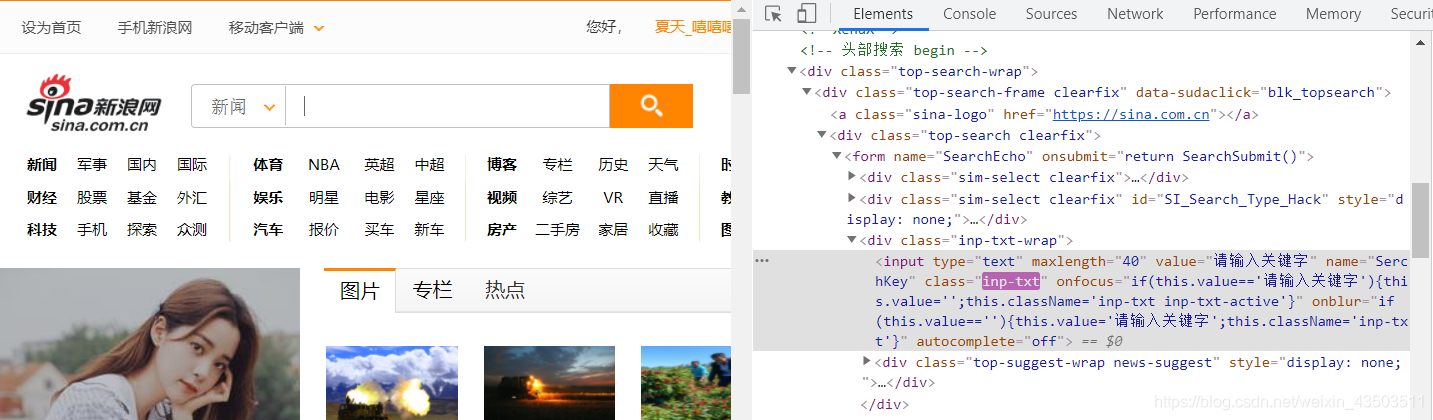1433x420 pixels.
Task: Open the 收藏 navigation link
Action: [663, 229]
